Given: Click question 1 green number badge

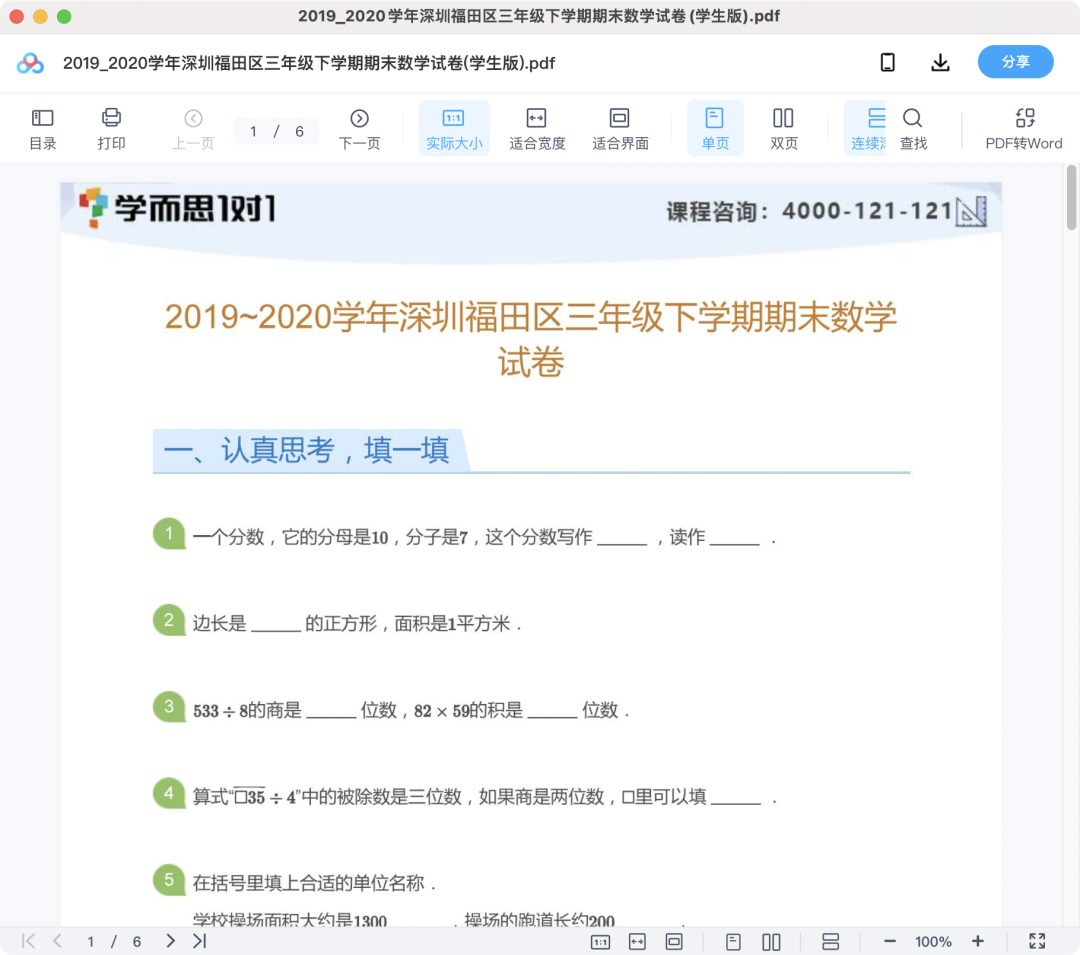Looking at the screenshot, I should tap(169, 534).
